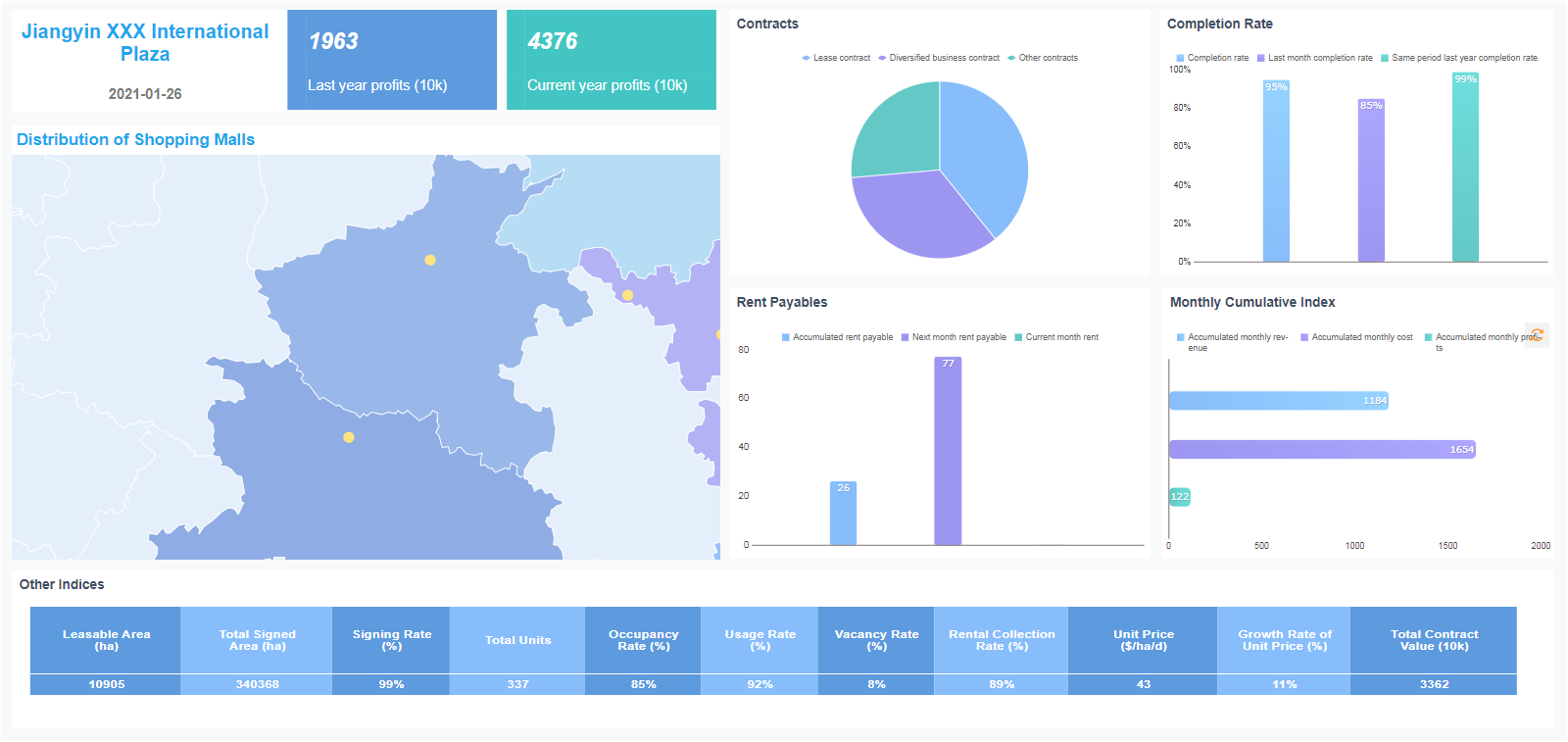Toggle Accumulated rent payable legend series

point(786,337)
